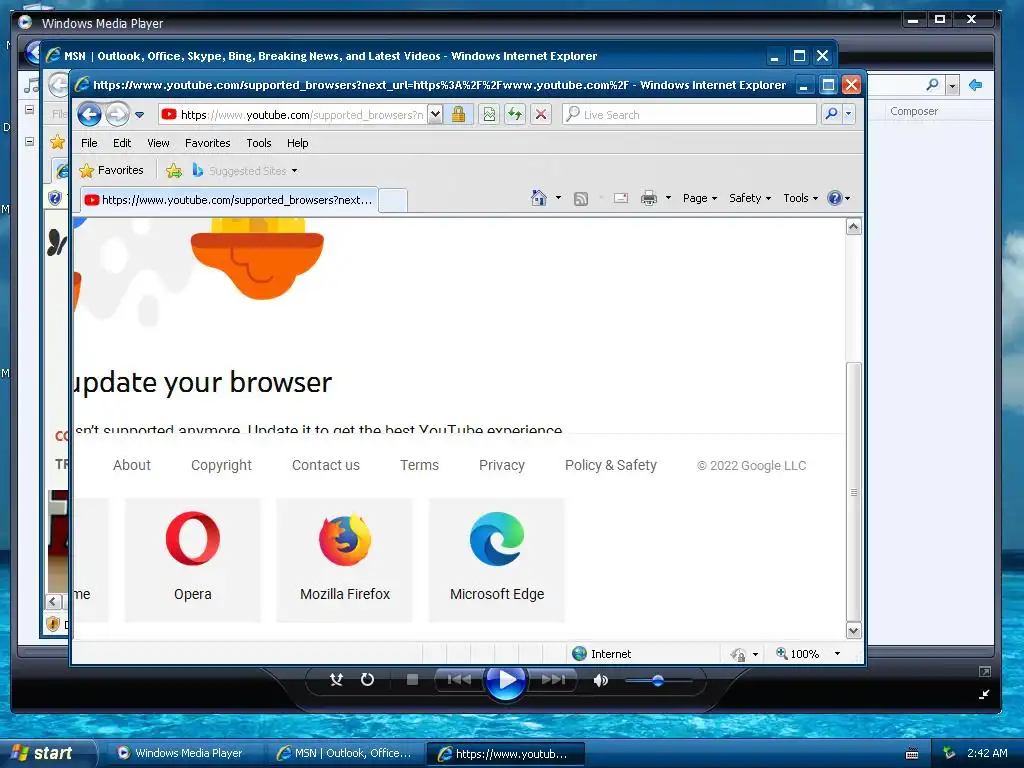Open the Page command bar menu
This screenshot has width=1024, height=768.
pos(700,198)
